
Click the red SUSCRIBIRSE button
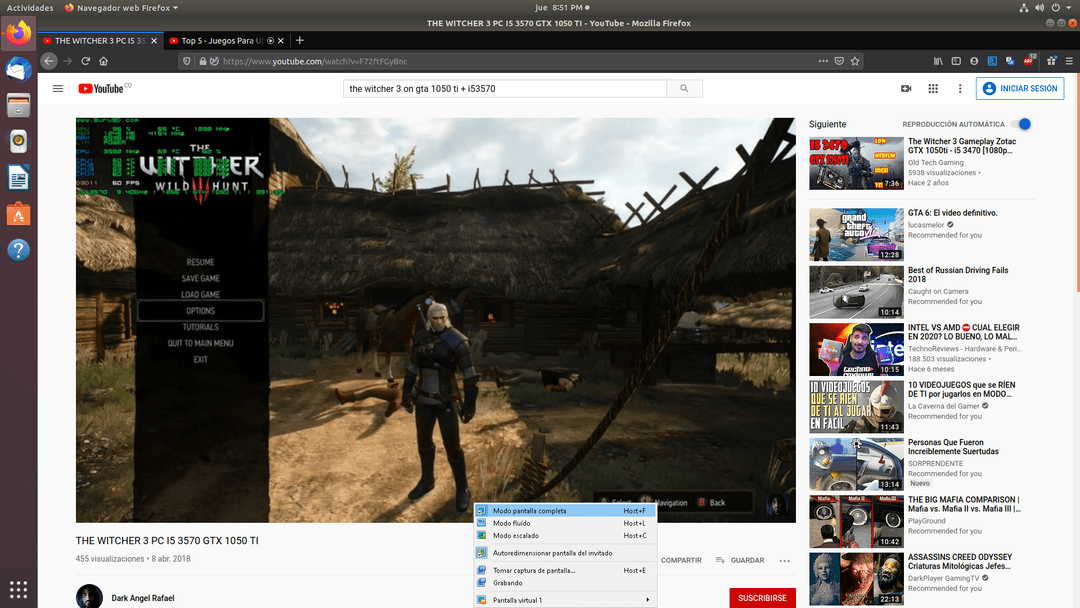(x=762, y=598)
